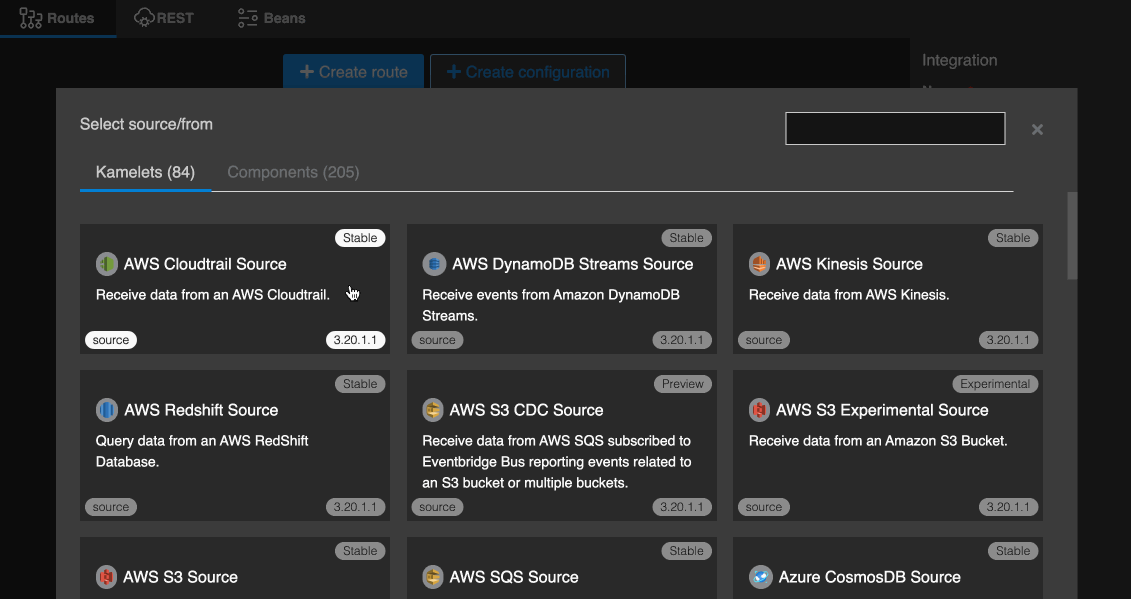1131x599 pixels.
Task: Open the Beans tab
Action: (x=272, y=18)
